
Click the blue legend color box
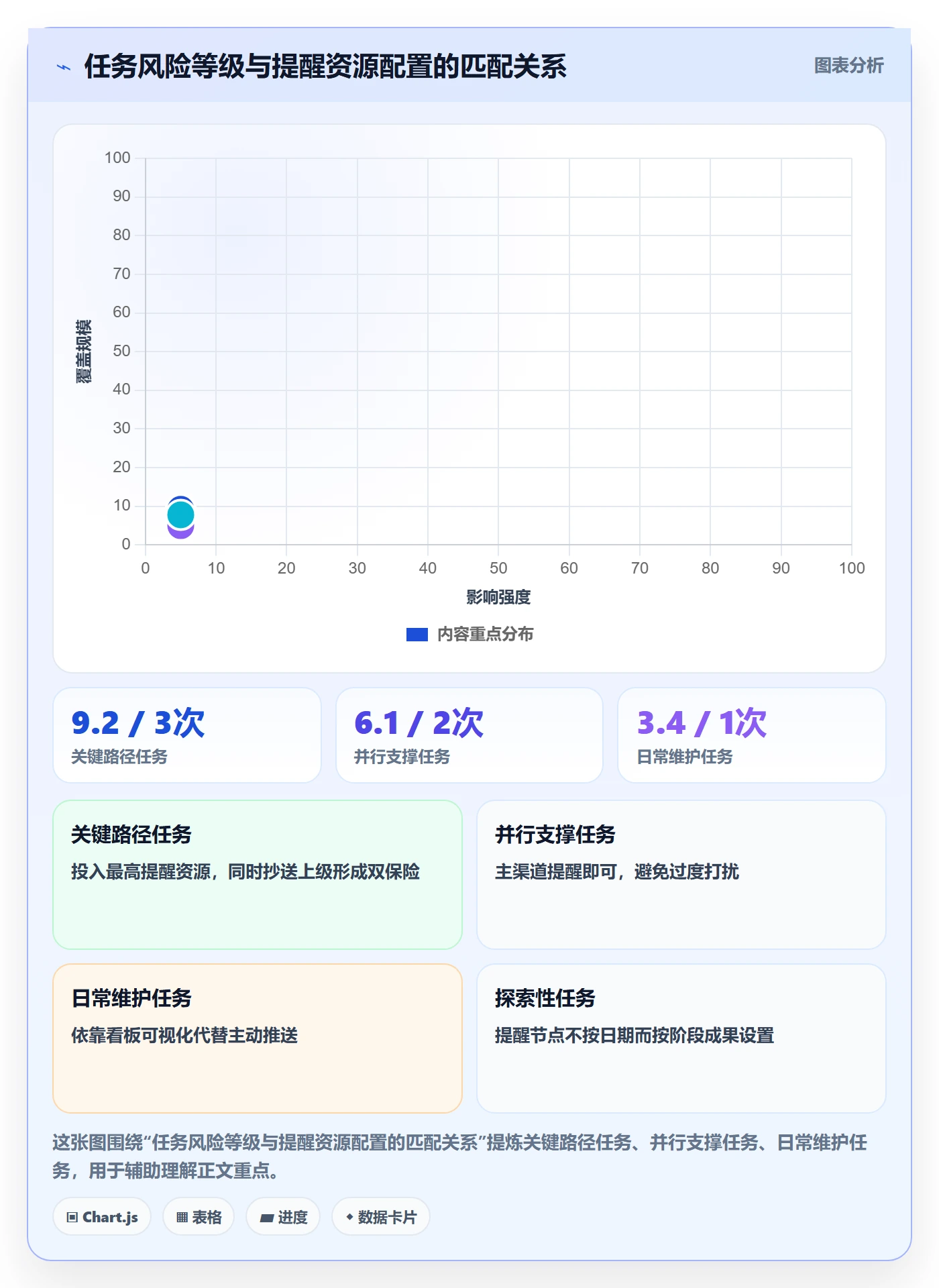pos(417,634)
